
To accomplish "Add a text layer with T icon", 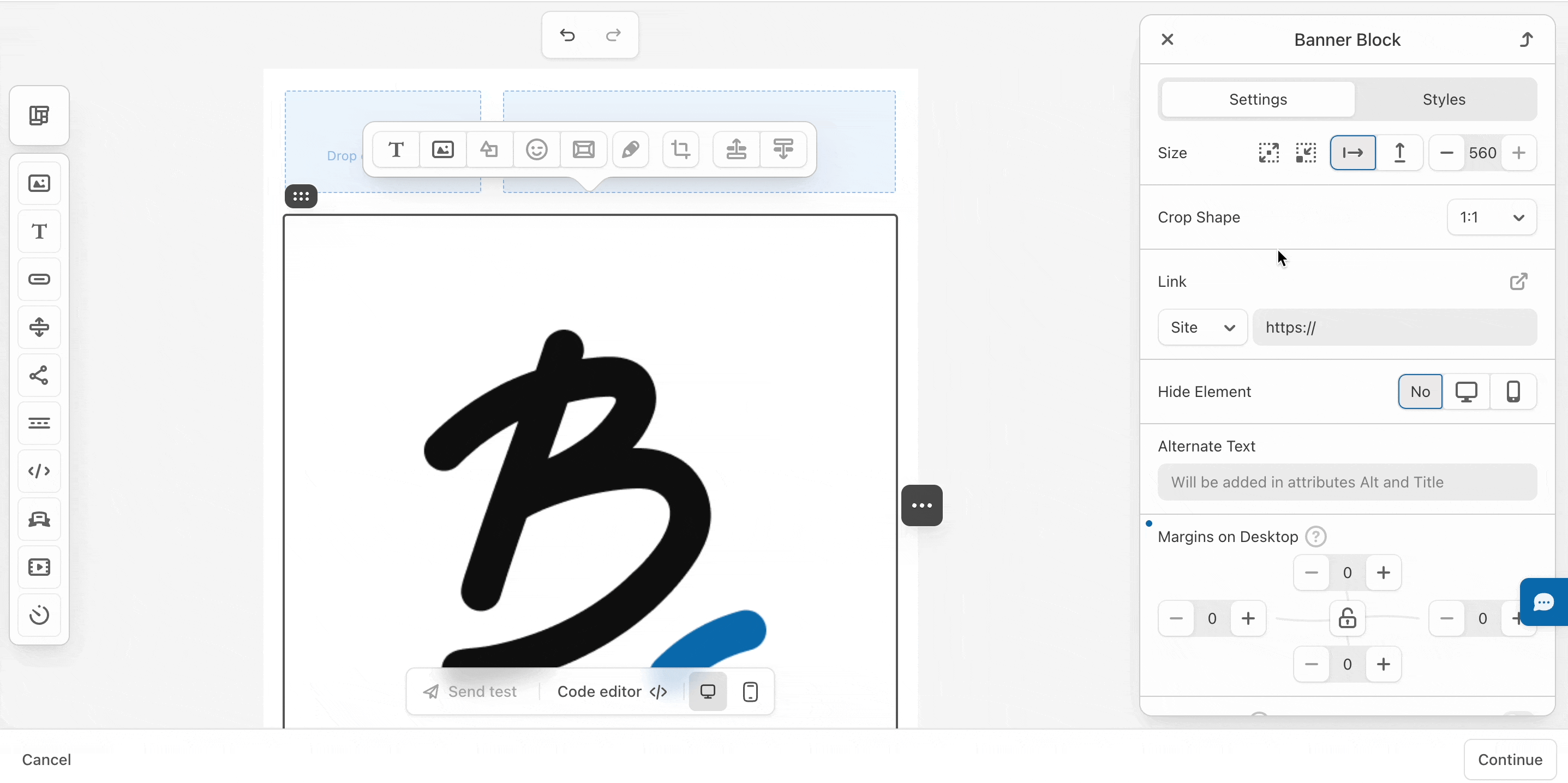I will point(396,149).
